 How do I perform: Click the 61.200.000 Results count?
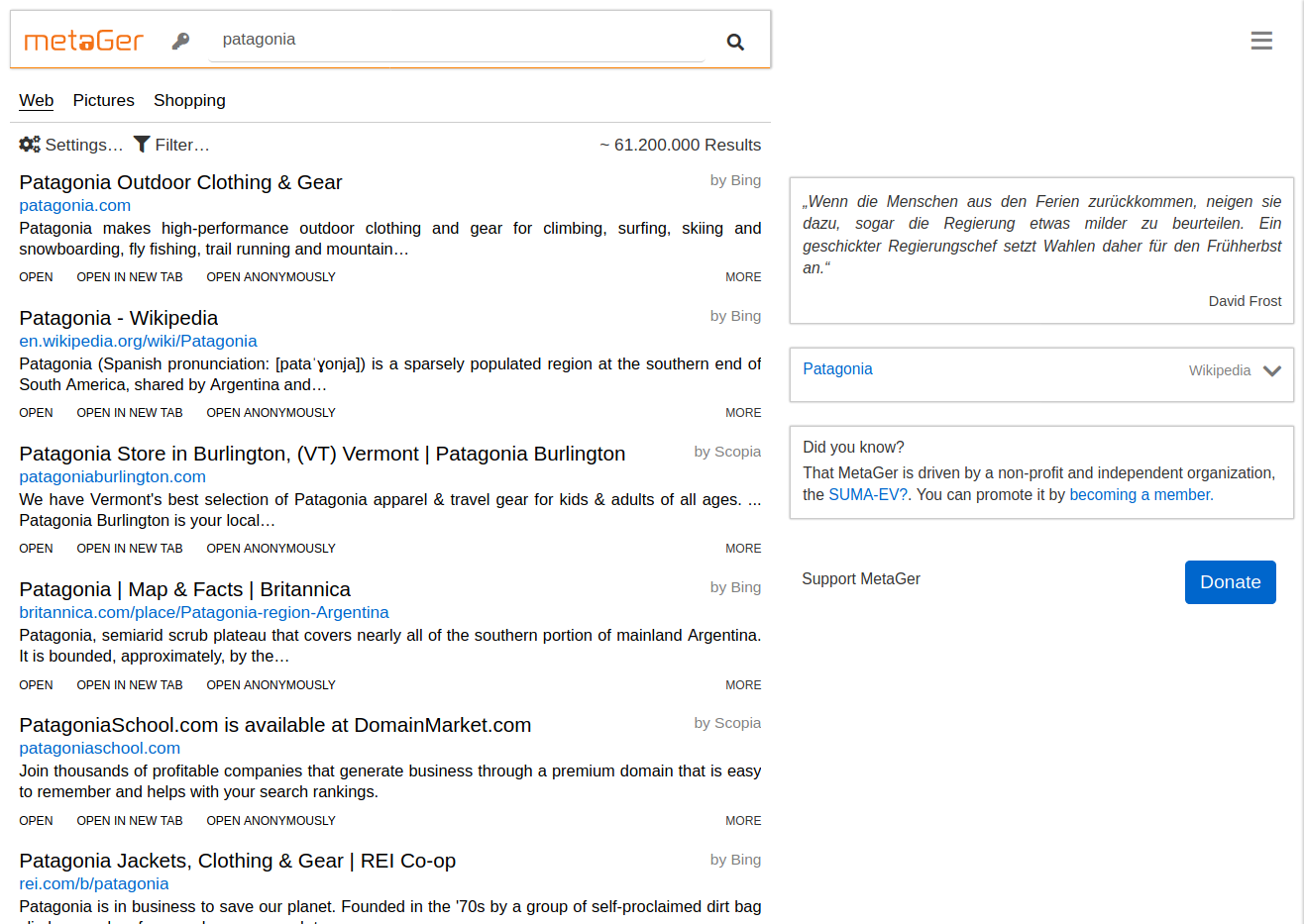coord(680,145)
